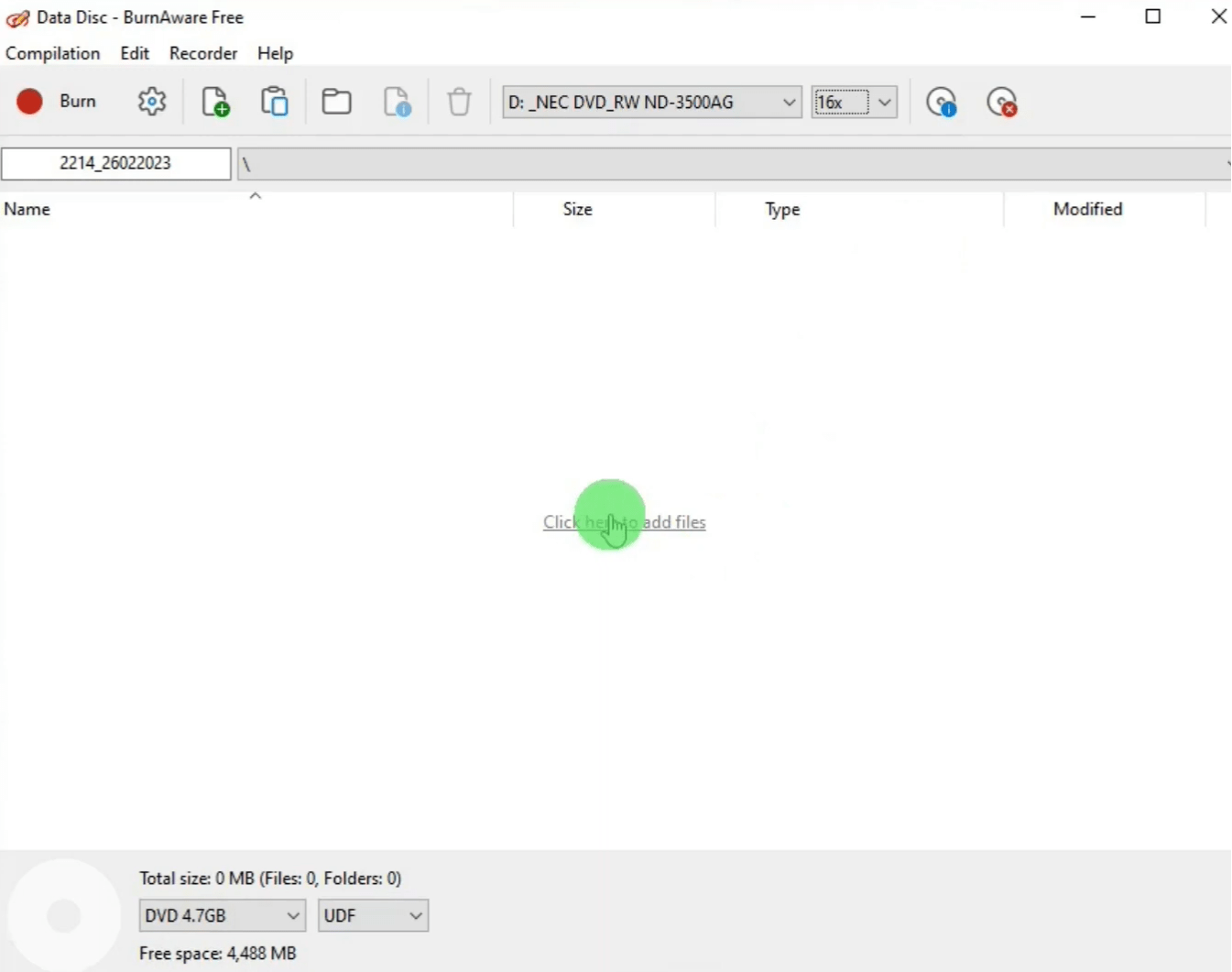Click the red Burn button
1232x972 pixels.
(57, 102)
